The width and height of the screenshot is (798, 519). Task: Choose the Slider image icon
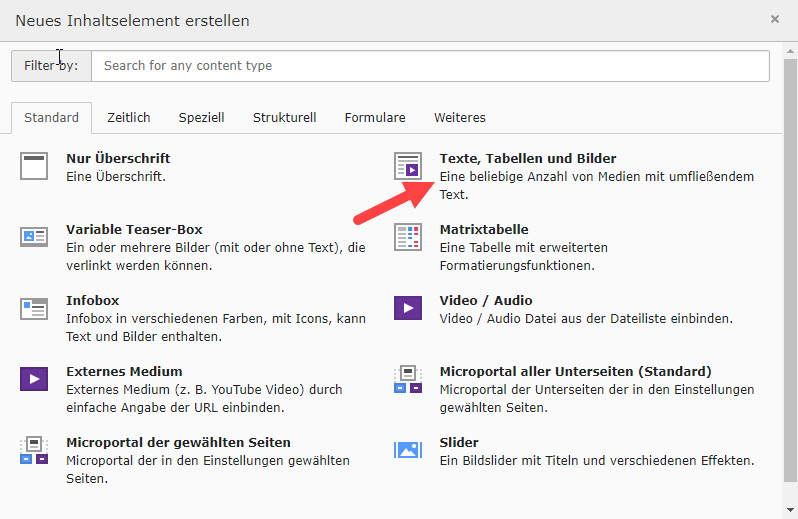click(x=407, y=450)
